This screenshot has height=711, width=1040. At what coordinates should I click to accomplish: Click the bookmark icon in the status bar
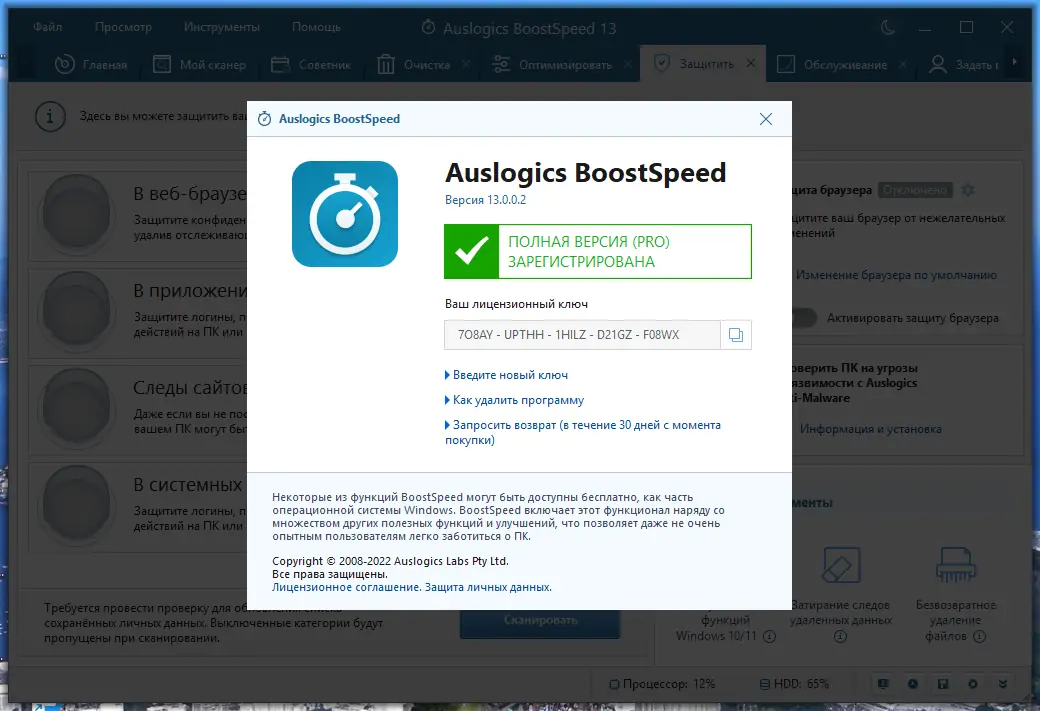883,684
